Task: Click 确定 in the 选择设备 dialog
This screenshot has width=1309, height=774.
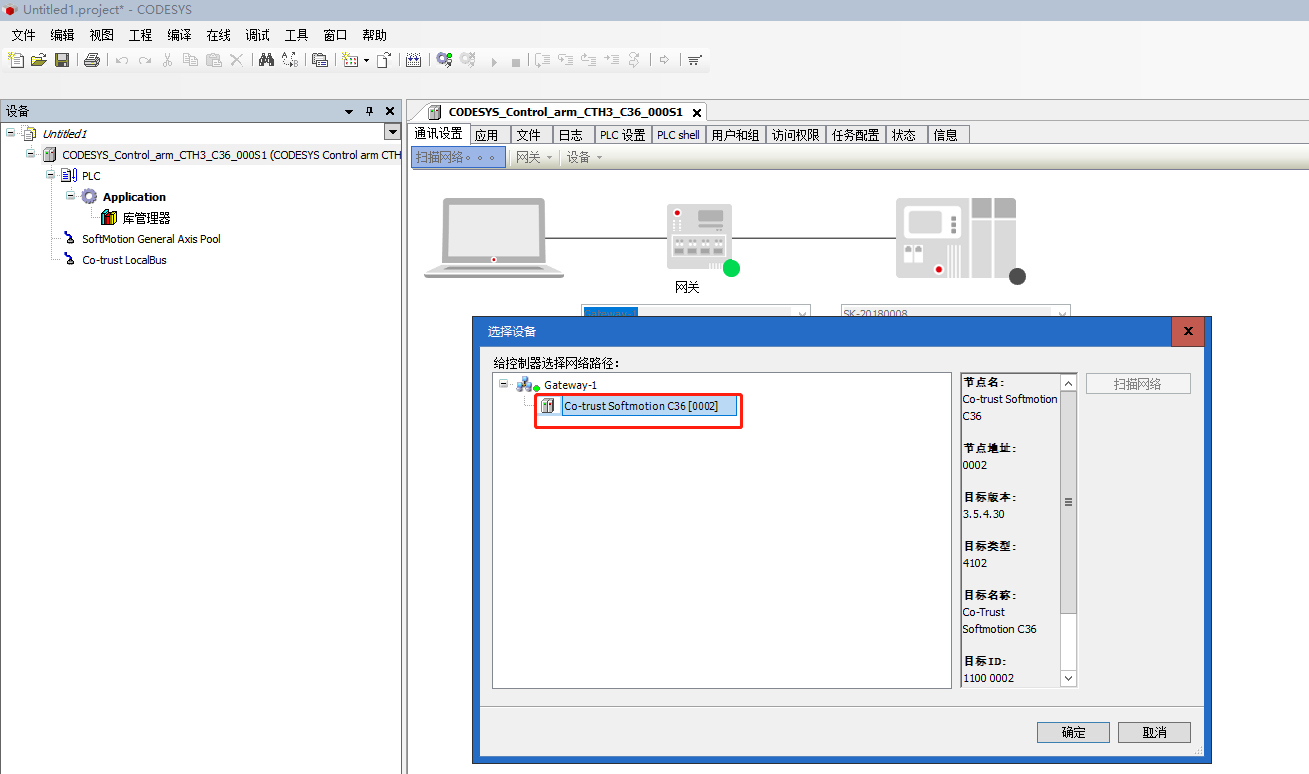Action: click(1073, 732)
